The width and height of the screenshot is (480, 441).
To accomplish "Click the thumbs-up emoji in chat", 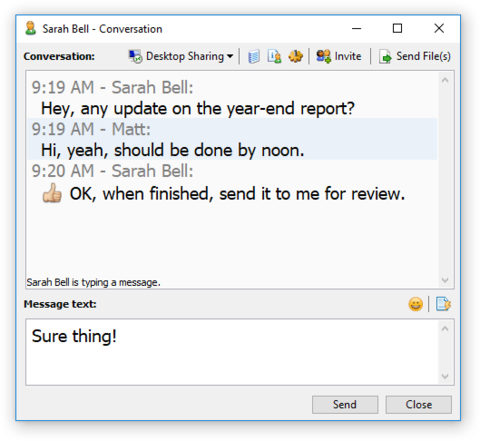I will coord(52,193).
